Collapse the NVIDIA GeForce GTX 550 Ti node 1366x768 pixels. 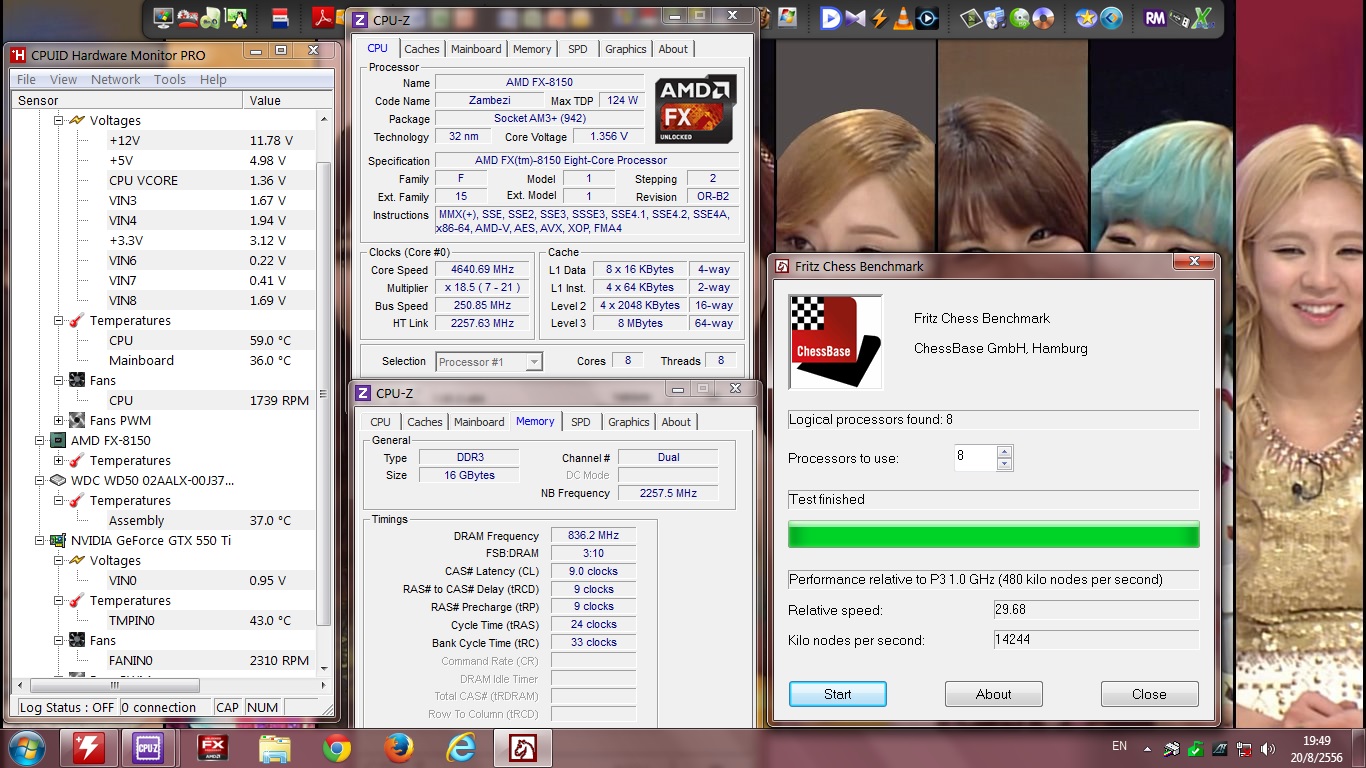coord(40,540)
